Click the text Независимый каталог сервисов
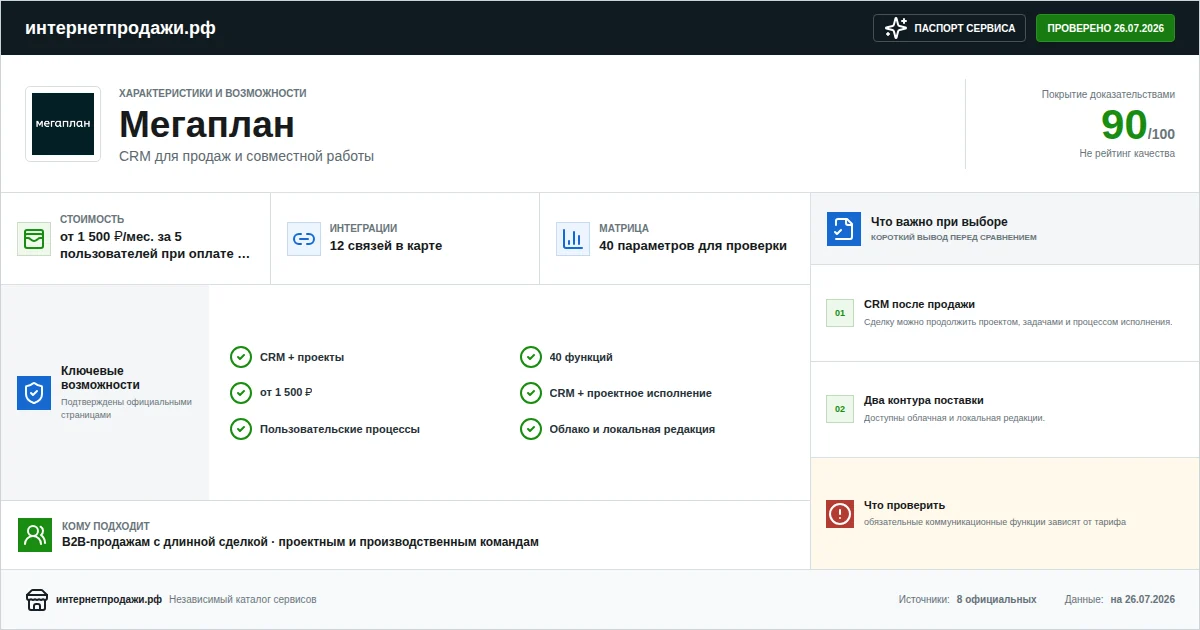Viewport: 1200px width, 630px height. coord(243,599)
